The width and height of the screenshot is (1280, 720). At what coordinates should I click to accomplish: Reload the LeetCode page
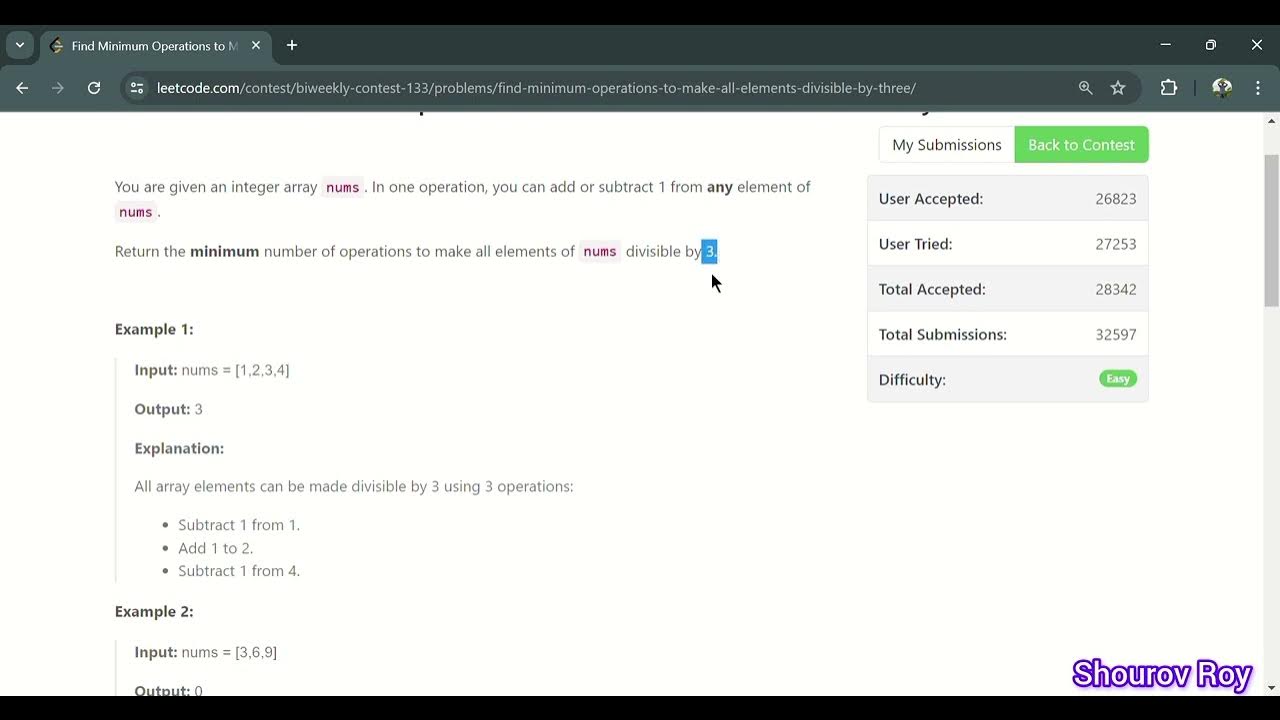click(94, 88)
